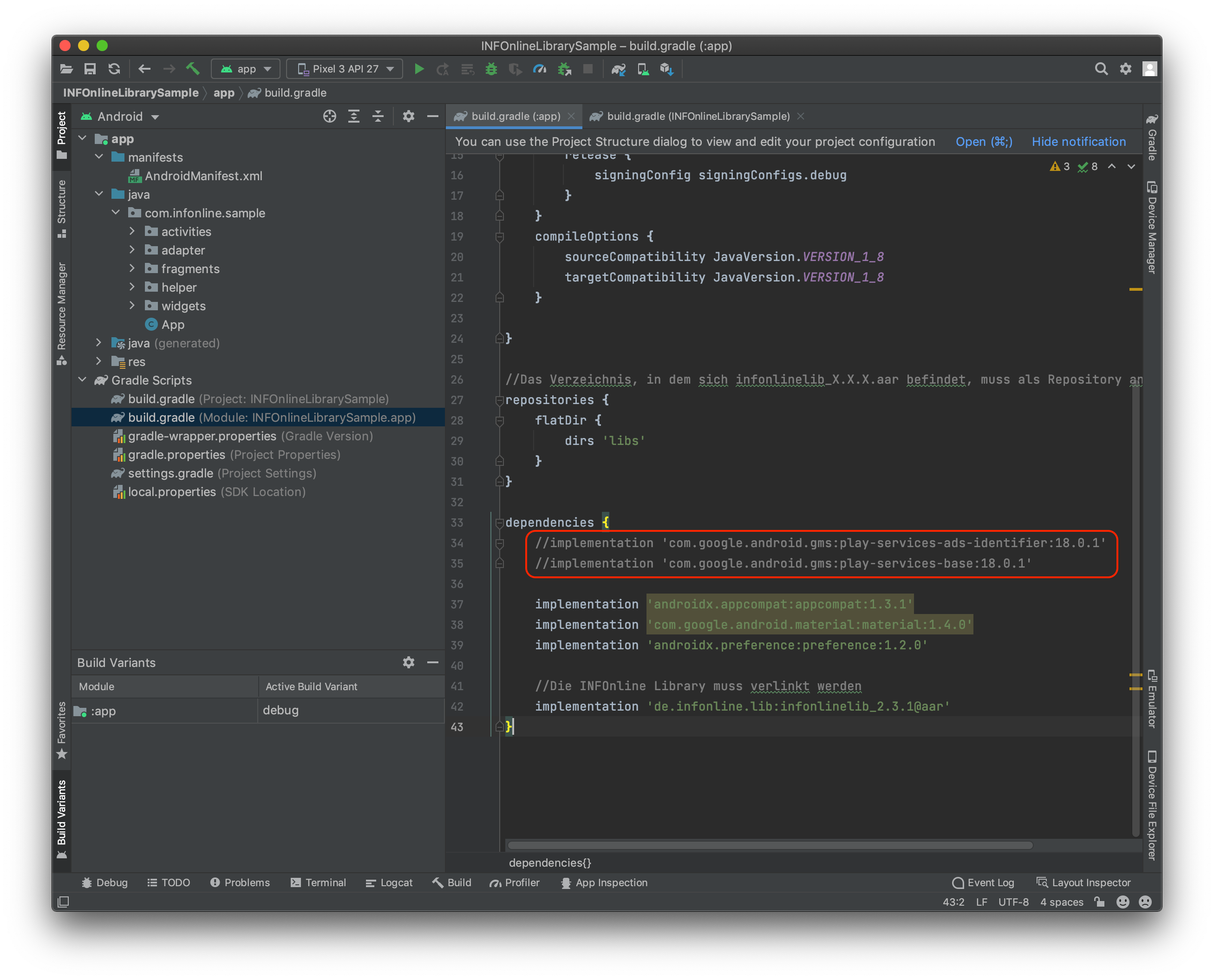Click the yellow warning stripe marker near line 22
The width and height of the screenshot is (1214, 980).
1136,290
